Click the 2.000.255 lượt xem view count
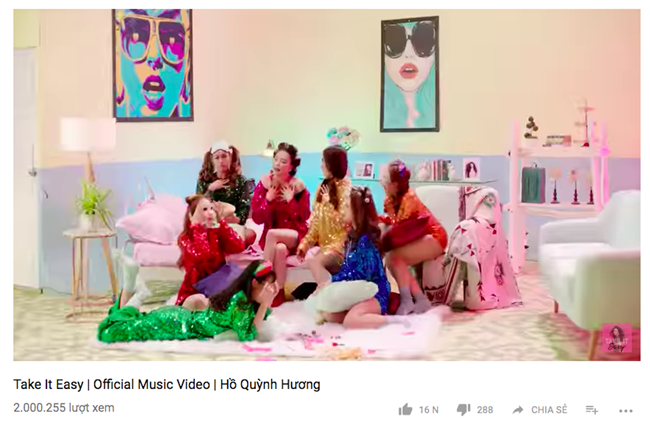 64,408
